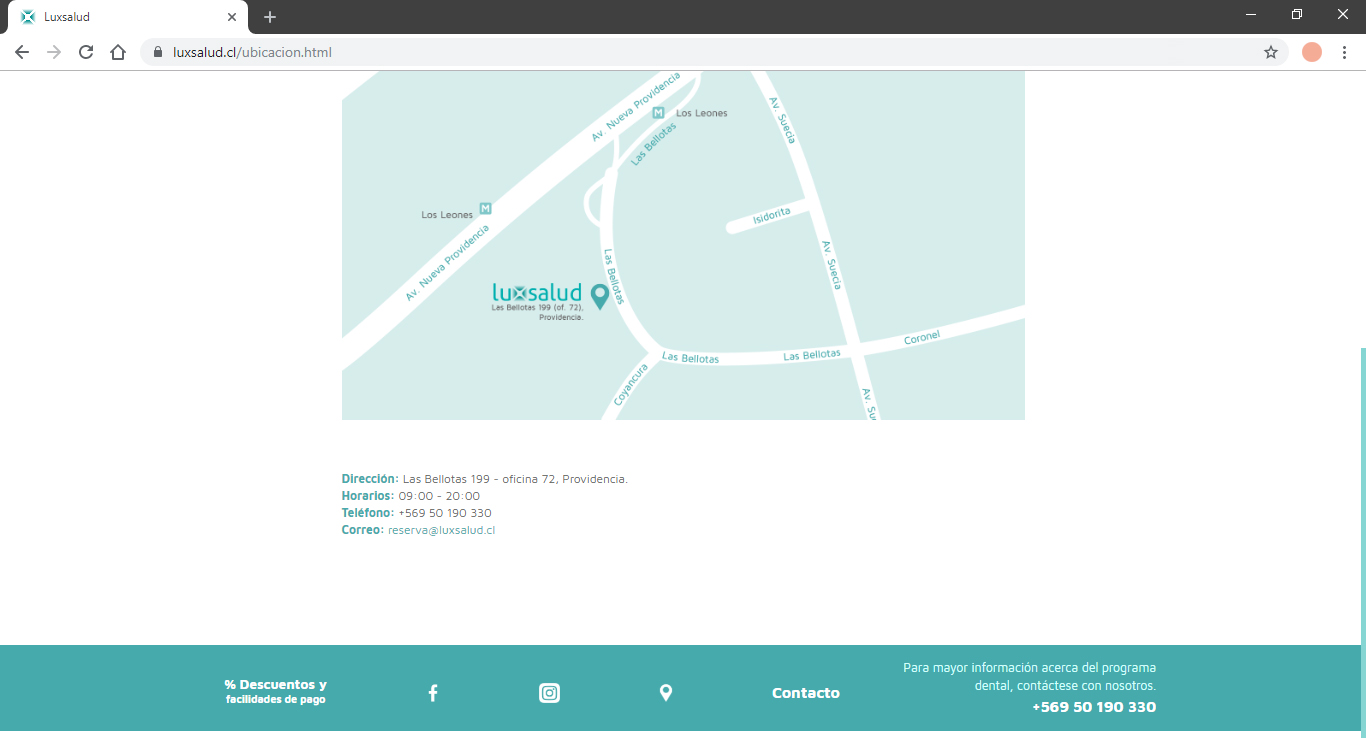Viewport: 1366px width, 738px height.
Task: Click the Luxsalud map marker pin
Action: click(x=600, y=296)
